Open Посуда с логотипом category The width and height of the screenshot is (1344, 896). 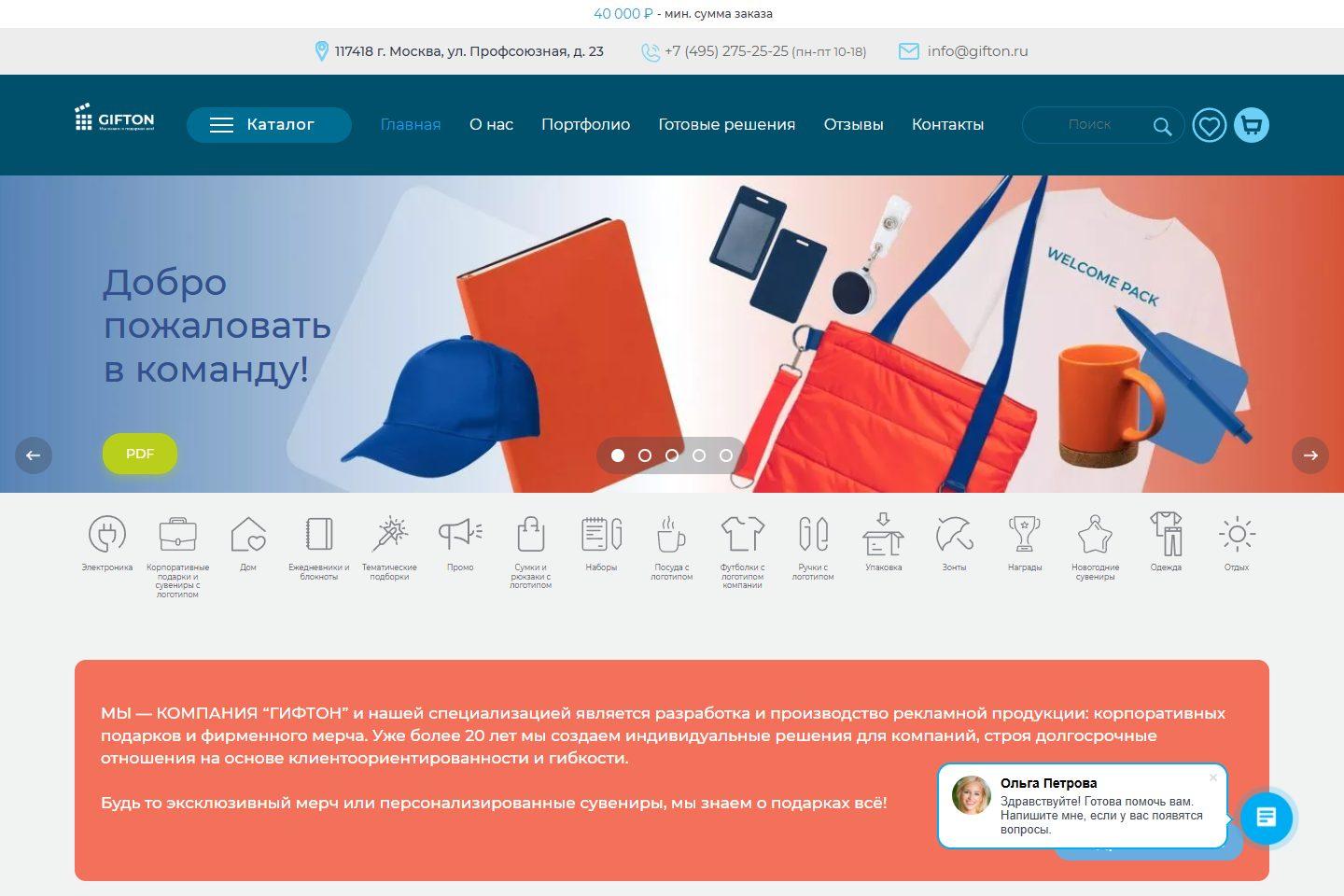click(x=672, y=535)
